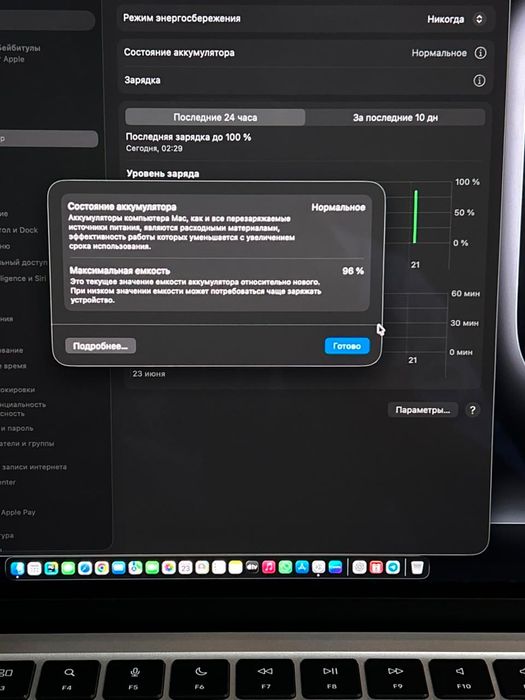Switch to Последние 24 часа tab
Viewport: 525px width, 700px height.
(215, 117)
